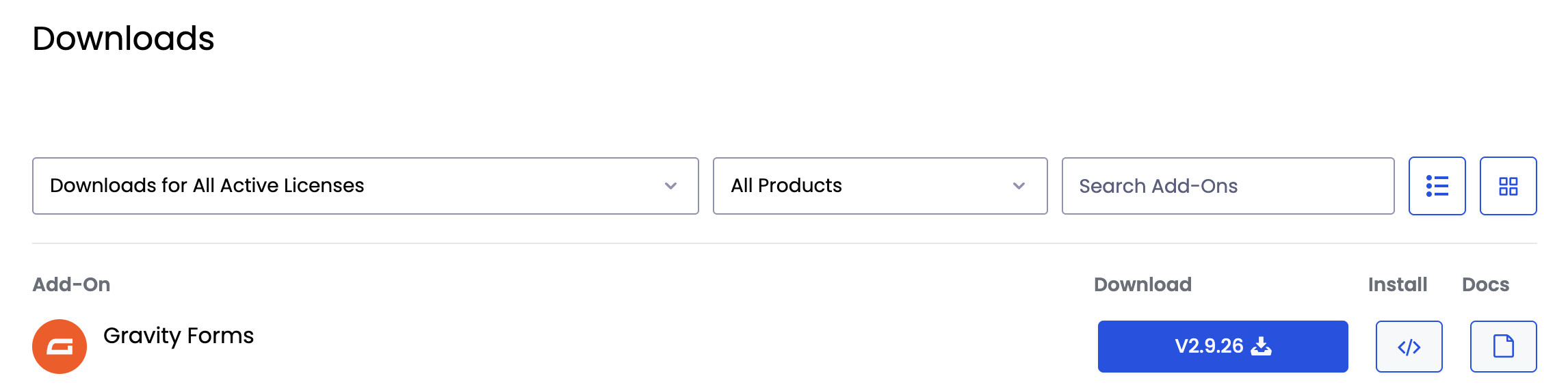This screenshot has width=1568, height=391.
Task: Click the Docs column header
Action: pyautogui.click(x=1485, y=284)
